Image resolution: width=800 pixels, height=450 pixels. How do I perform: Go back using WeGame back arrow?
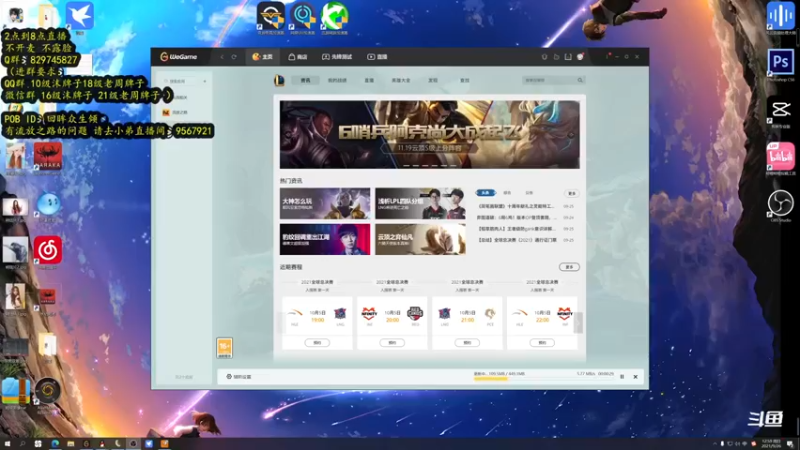222,57
